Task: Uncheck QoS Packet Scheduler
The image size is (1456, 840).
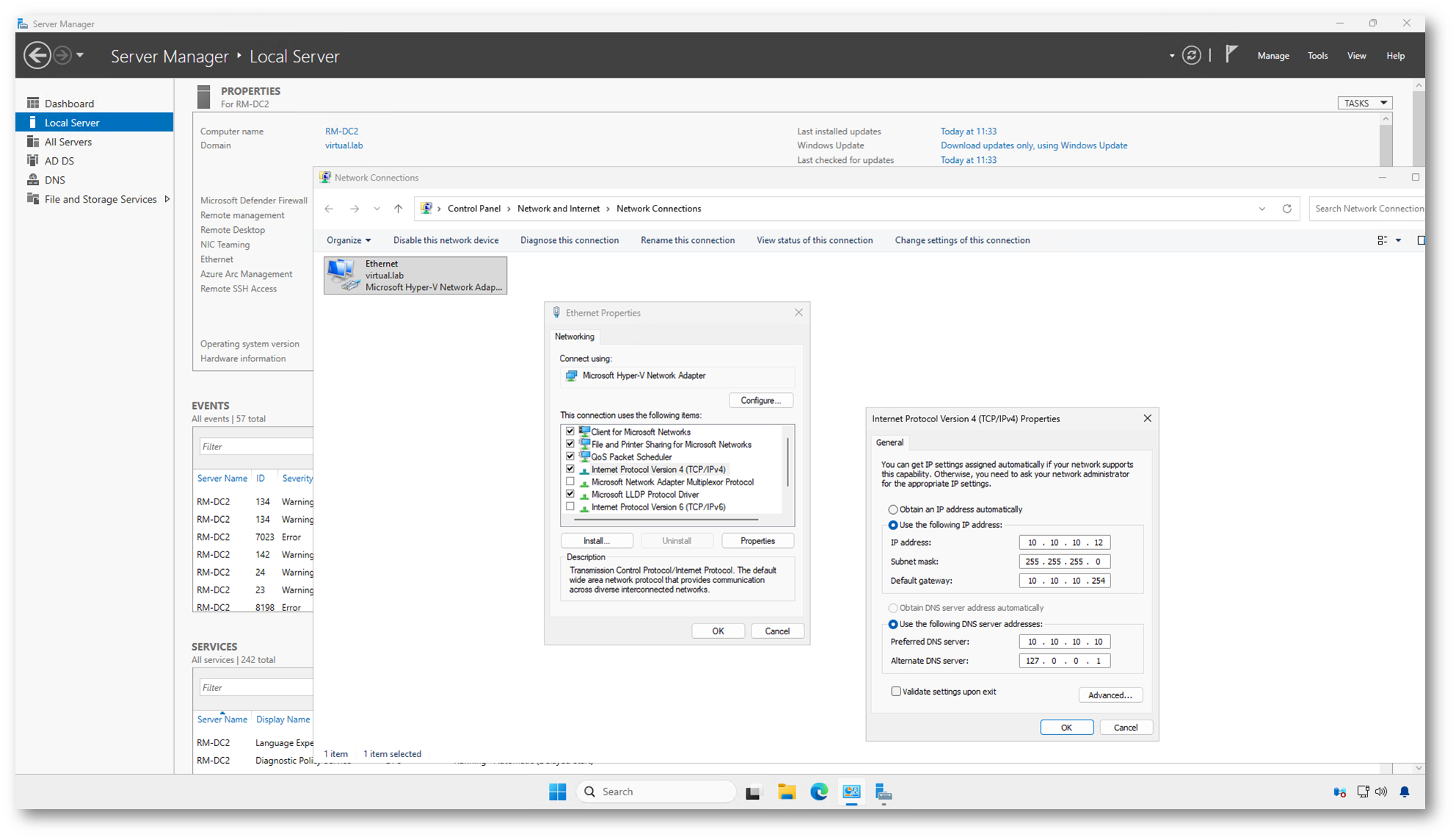Action: coord(570,456)
